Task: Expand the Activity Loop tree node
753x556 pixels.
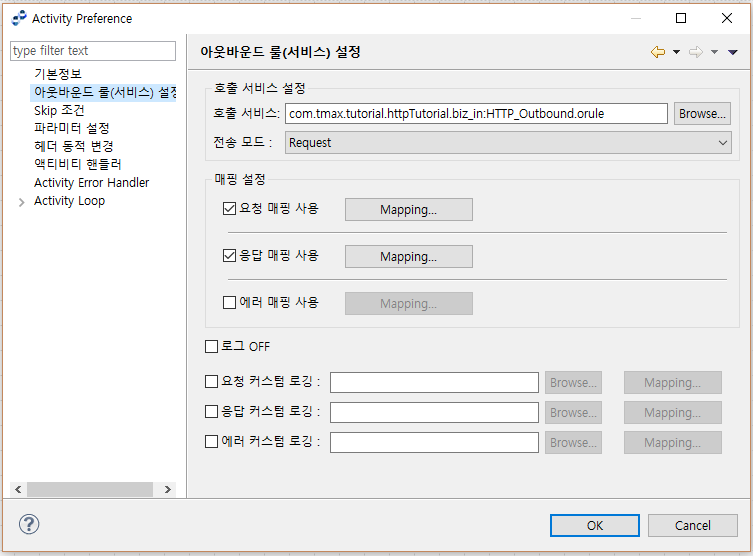Action: click(x=23, y=202)
